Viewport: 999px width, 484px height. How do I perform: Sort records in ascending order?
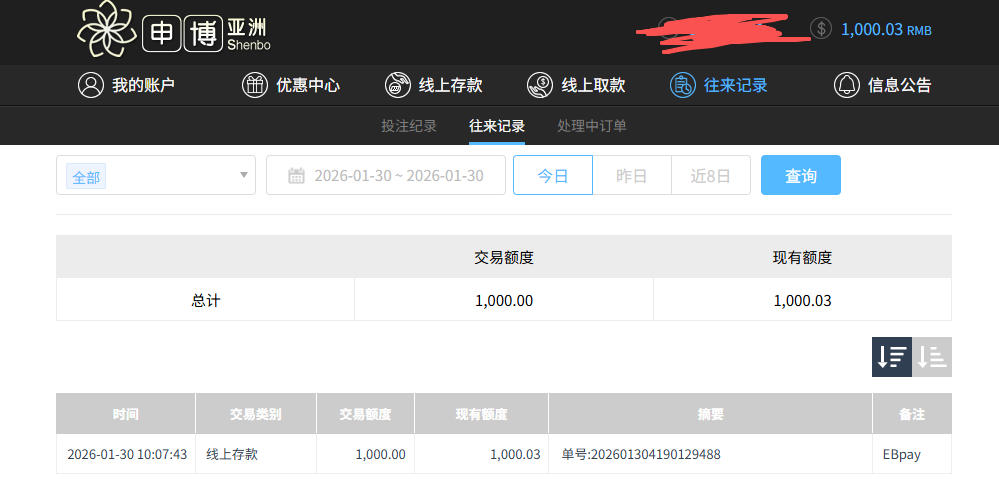pos(932,357)
